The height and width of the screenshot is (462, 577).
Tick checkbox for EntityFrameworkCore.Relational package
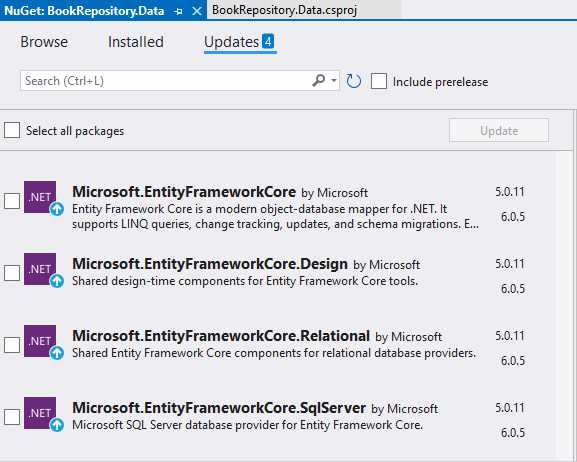(12, 345)
